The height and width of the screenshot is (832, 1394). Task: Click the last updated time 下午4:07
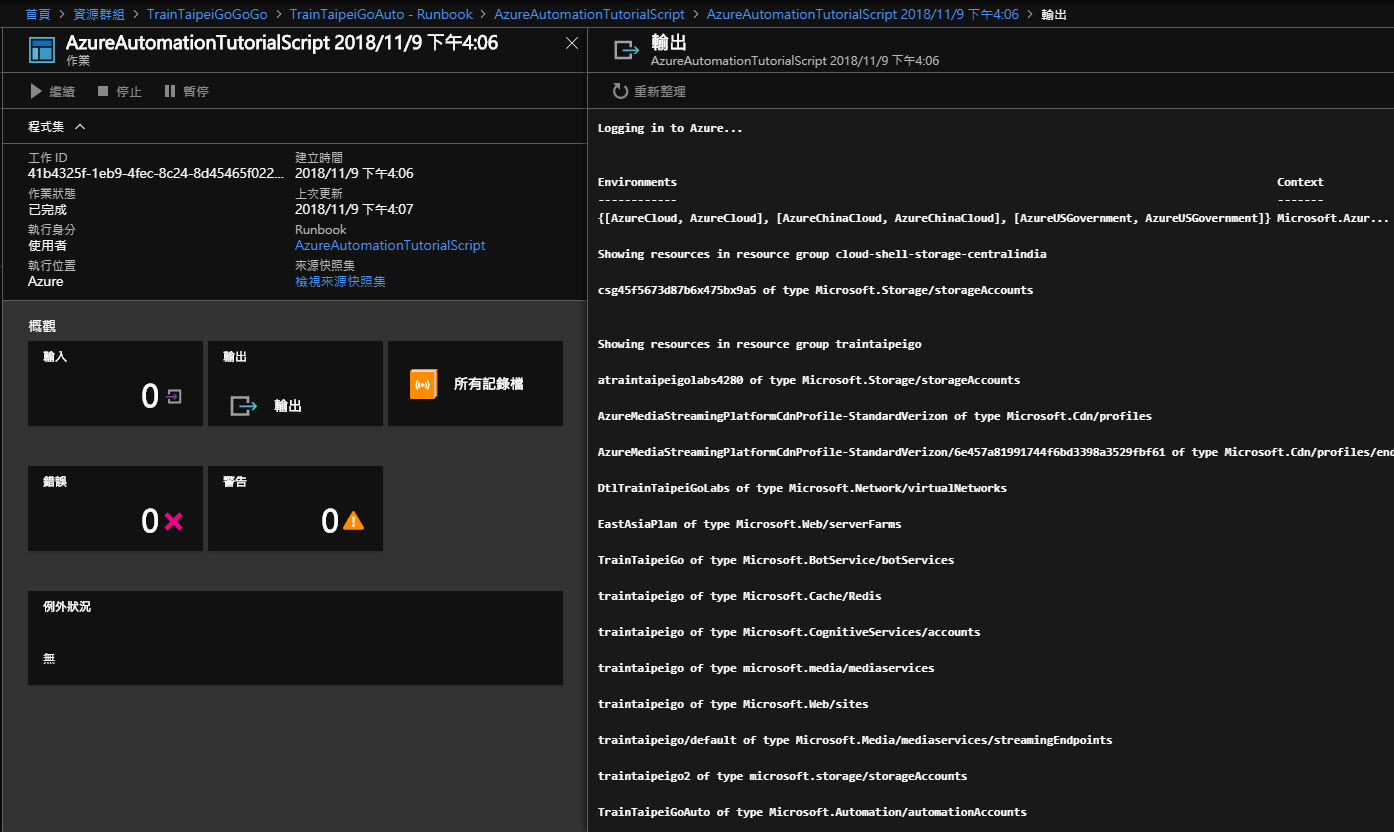pyautogui.click(x=354, y=209)
